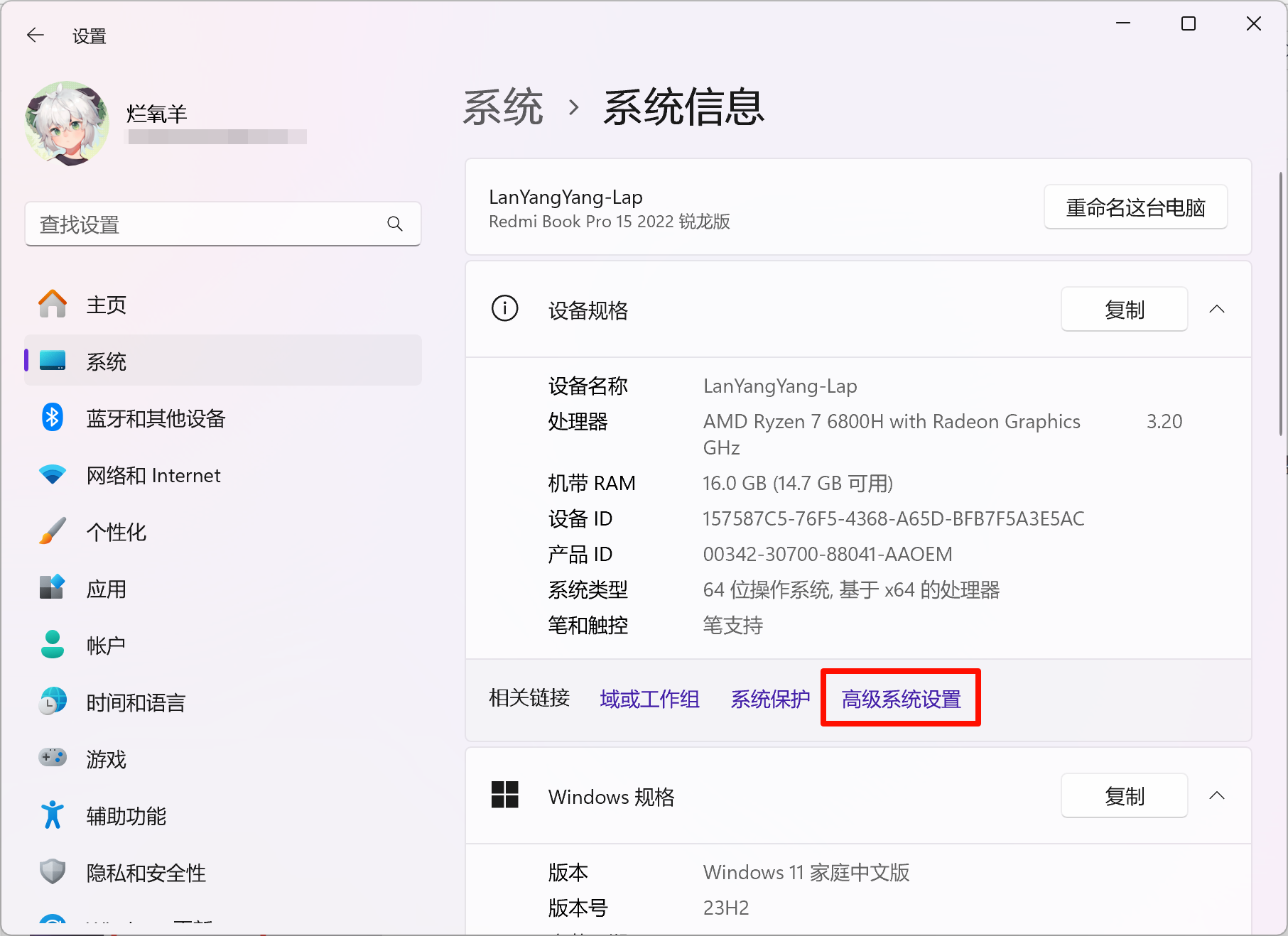The height and width of the screenshot is (936, 1288).
Task: Click the Bluetooth icon in sidebar
Action: (x=53, y=418)
